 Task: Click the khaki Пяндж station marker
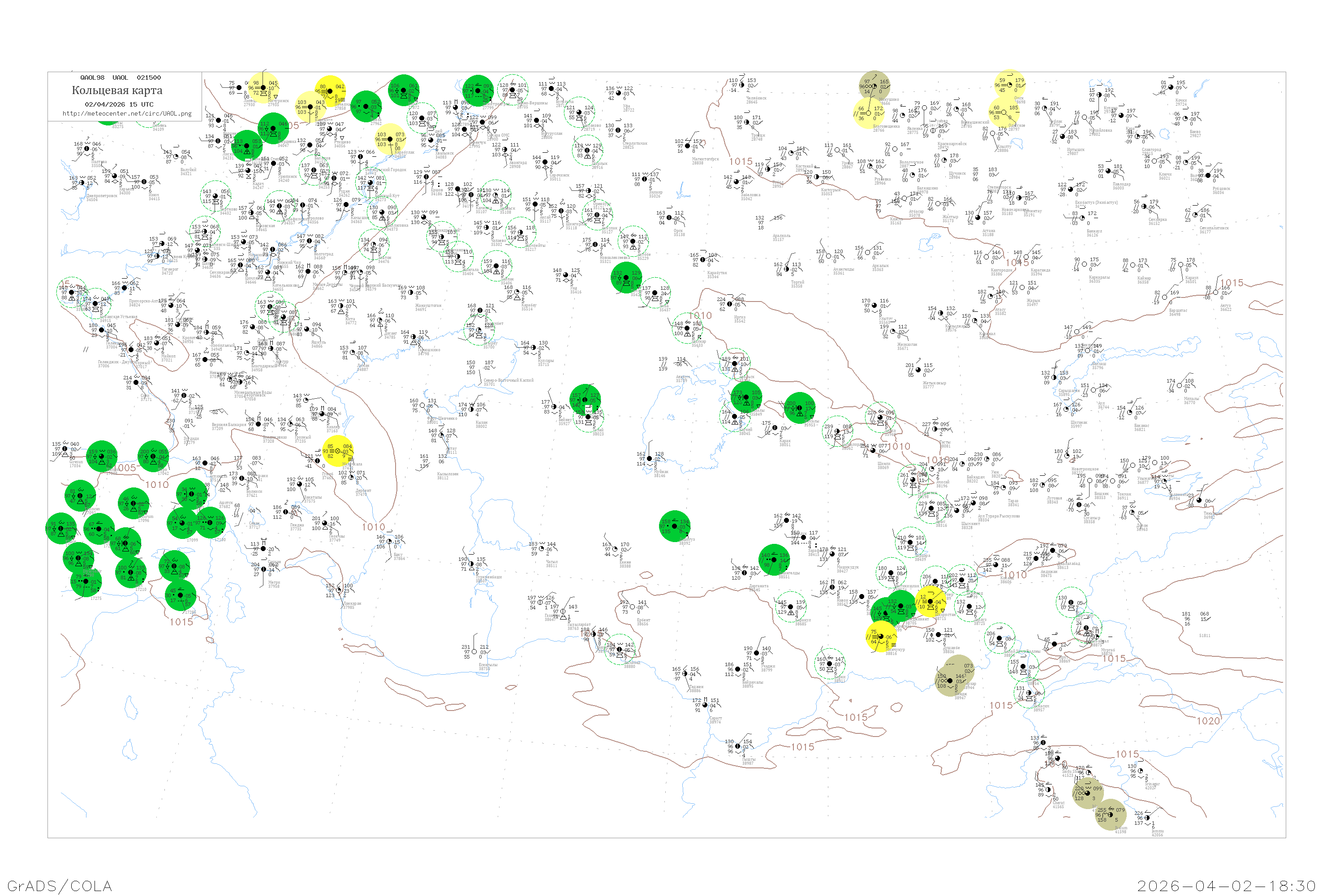click(950, 680)
